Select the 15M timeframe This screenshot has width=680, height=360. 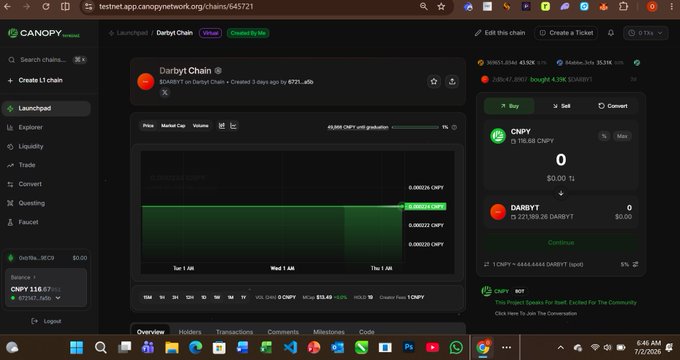147,298
